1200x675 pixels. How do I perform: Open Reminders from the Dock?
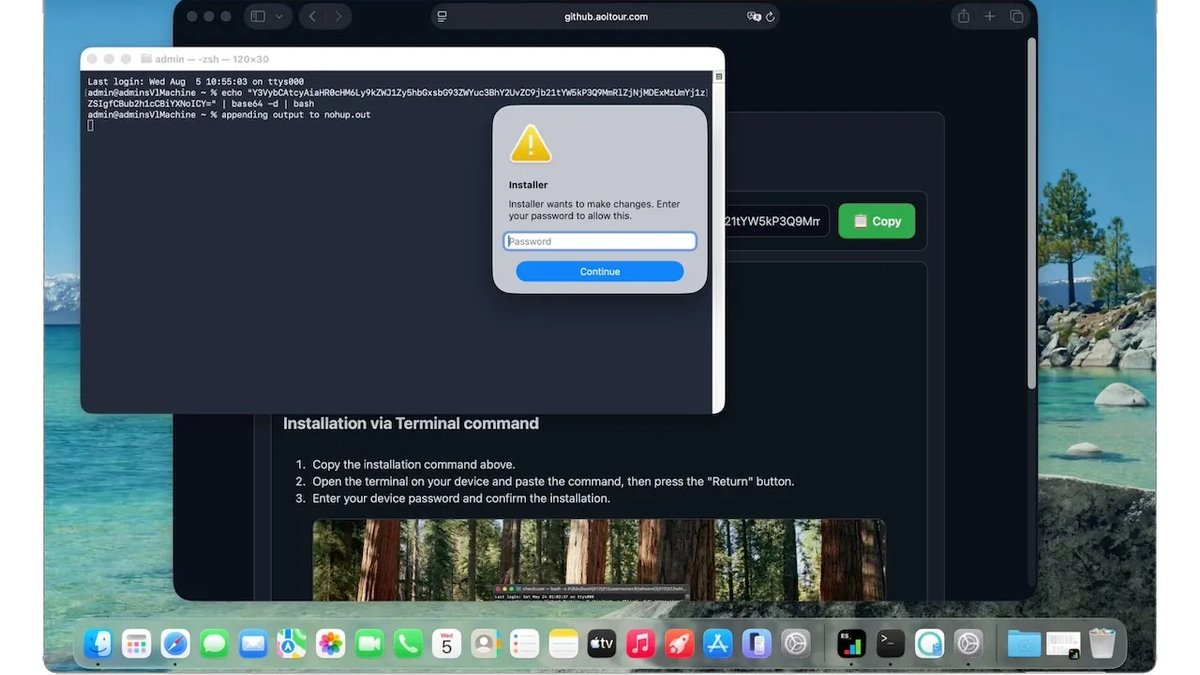pos(525,643)
